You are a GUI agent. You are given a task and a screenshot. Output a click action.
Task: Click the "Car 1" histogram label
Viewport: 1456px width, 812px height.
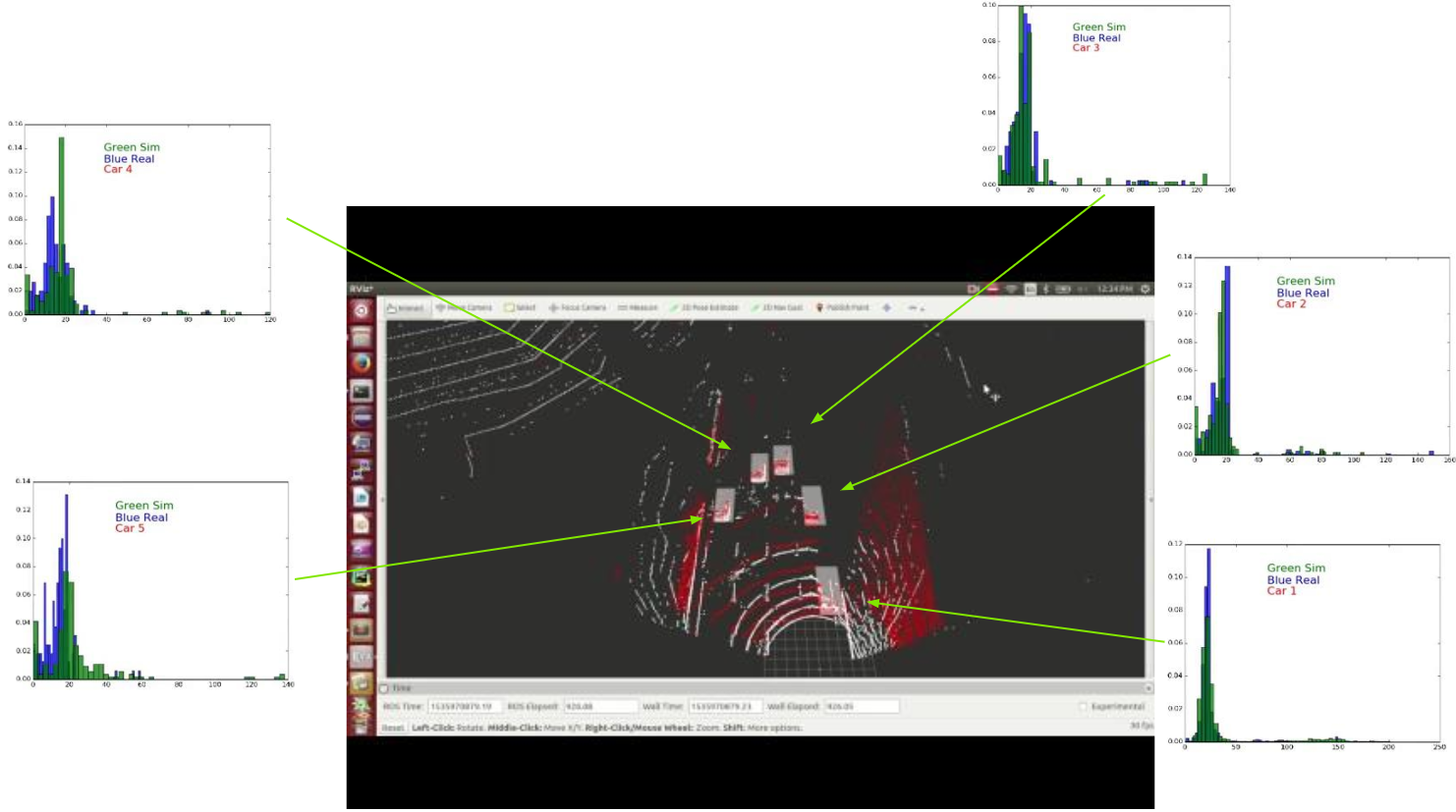[1281, 591]
